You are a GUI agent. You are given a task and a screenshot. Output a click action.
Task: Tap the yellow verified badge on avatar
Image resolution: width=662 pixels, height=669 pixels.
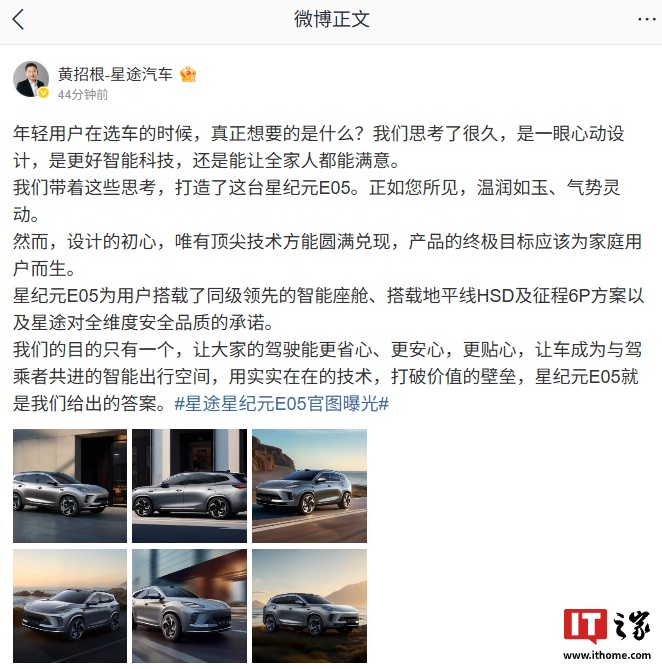(x=44, y=93)
